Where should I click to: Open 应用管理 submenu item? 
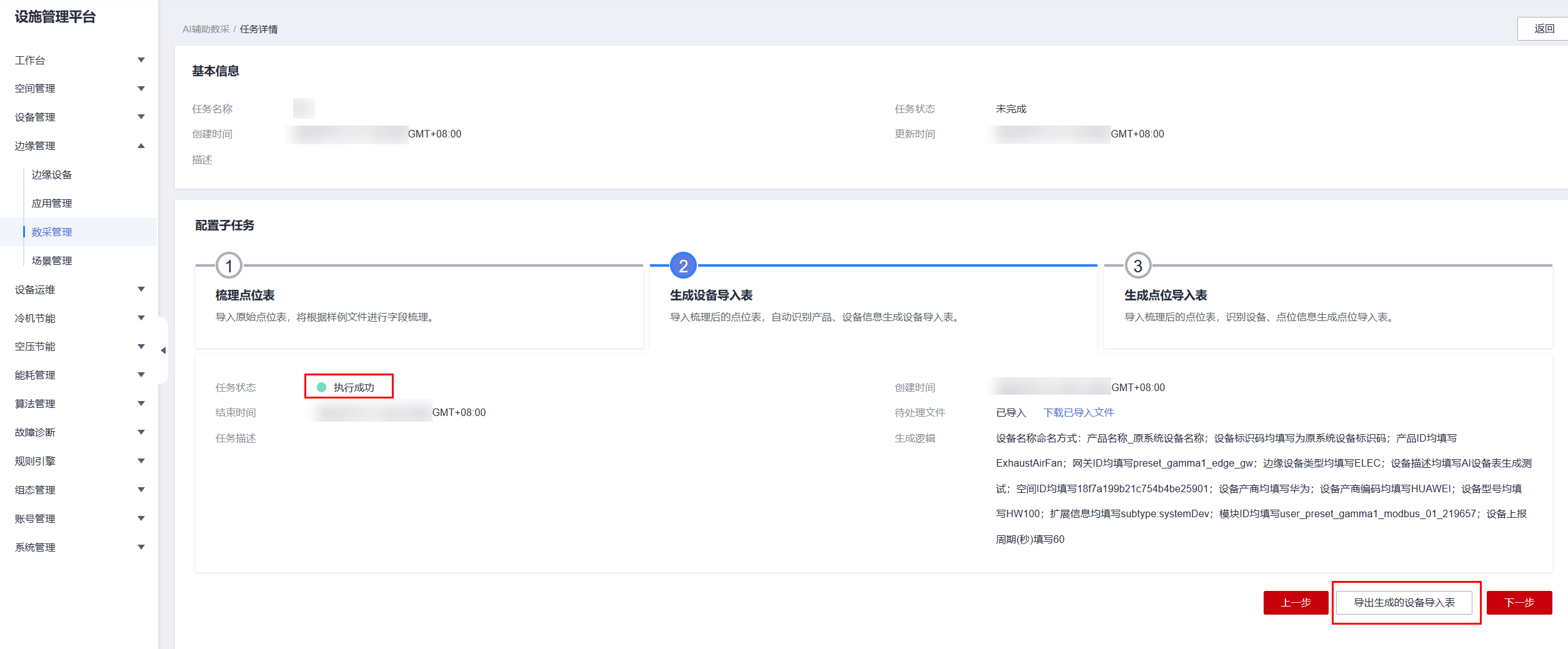[x=52, y=204]
